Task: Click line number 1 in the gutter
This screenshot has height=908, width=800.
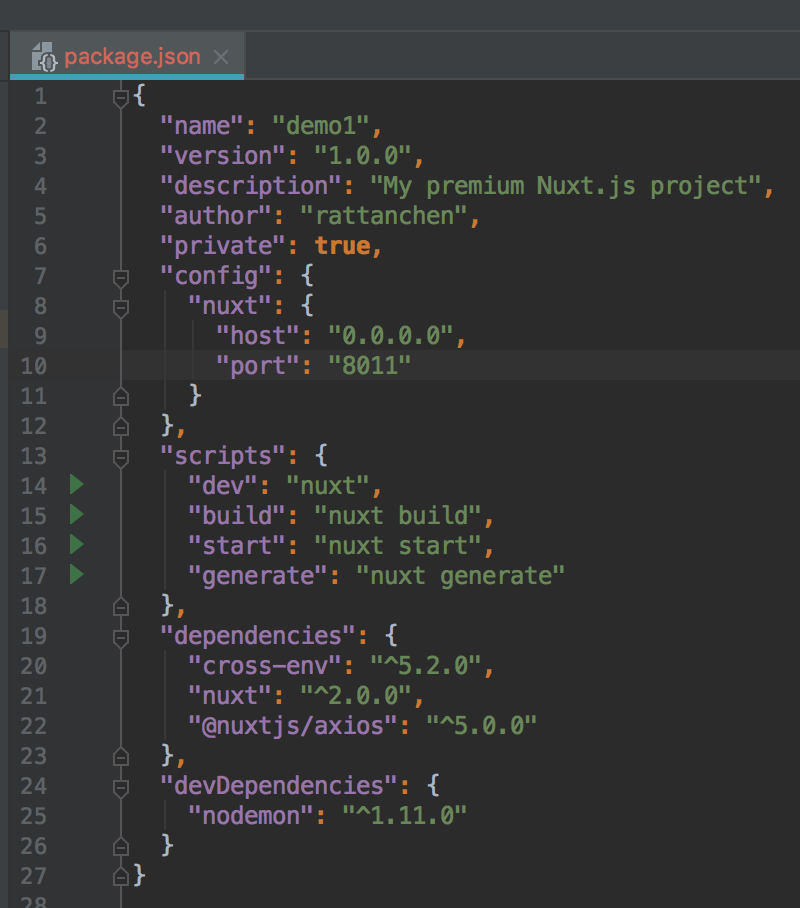Action: [x=41, y=96]
